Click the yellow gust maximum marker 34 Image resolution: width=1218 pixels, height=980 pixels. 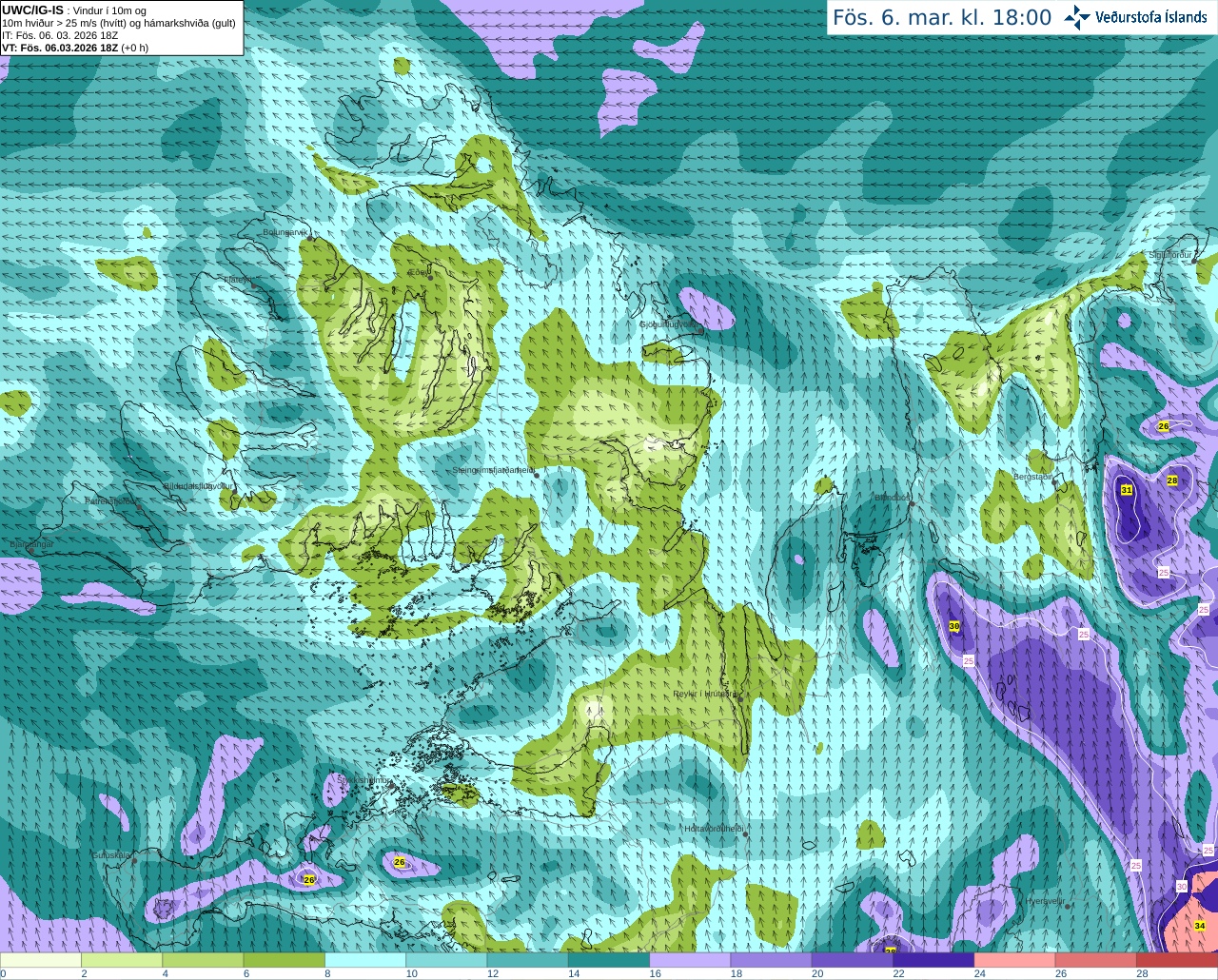pos(1200,926)
